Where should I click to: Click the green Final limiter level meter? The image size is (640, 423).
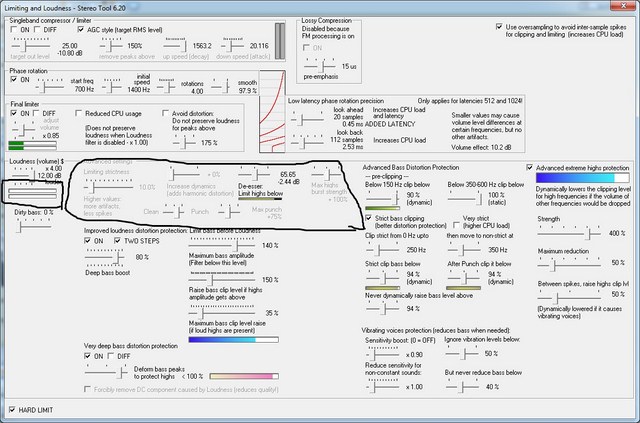(32, 145)
